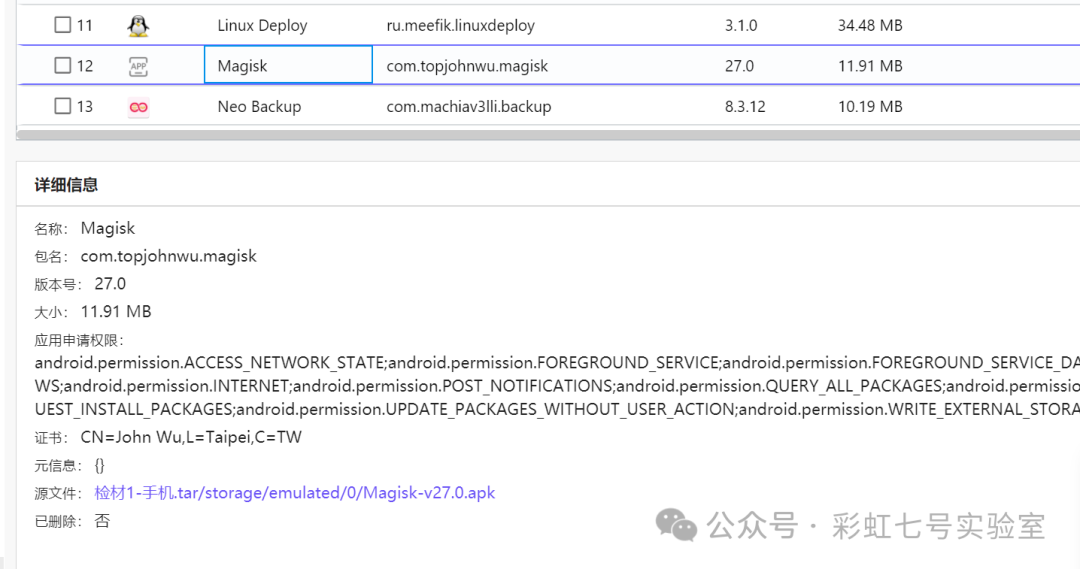The height and width of the screenshot is (569, 1080).
Task: Click com.topjohnwu.magisk in the table row
Action: click(x=467, y=66)
